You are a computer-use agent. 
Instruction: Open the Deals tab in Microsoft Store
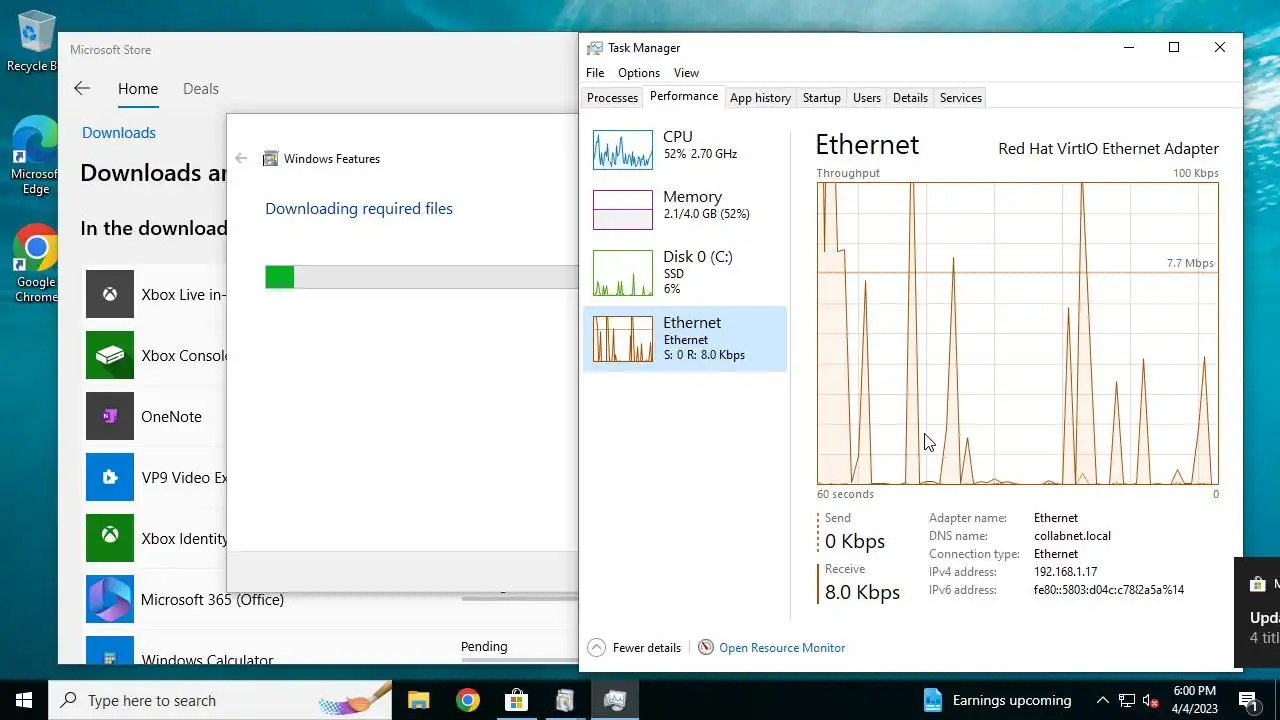pyautogui.click(x=201, y=89)
